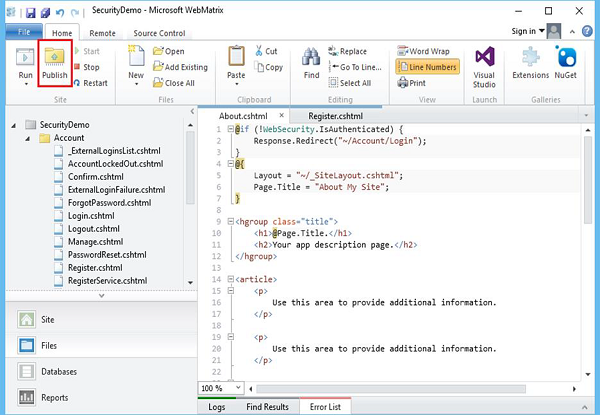
Task: Collapse the hgroup code block
Action: tap(229, 220)
